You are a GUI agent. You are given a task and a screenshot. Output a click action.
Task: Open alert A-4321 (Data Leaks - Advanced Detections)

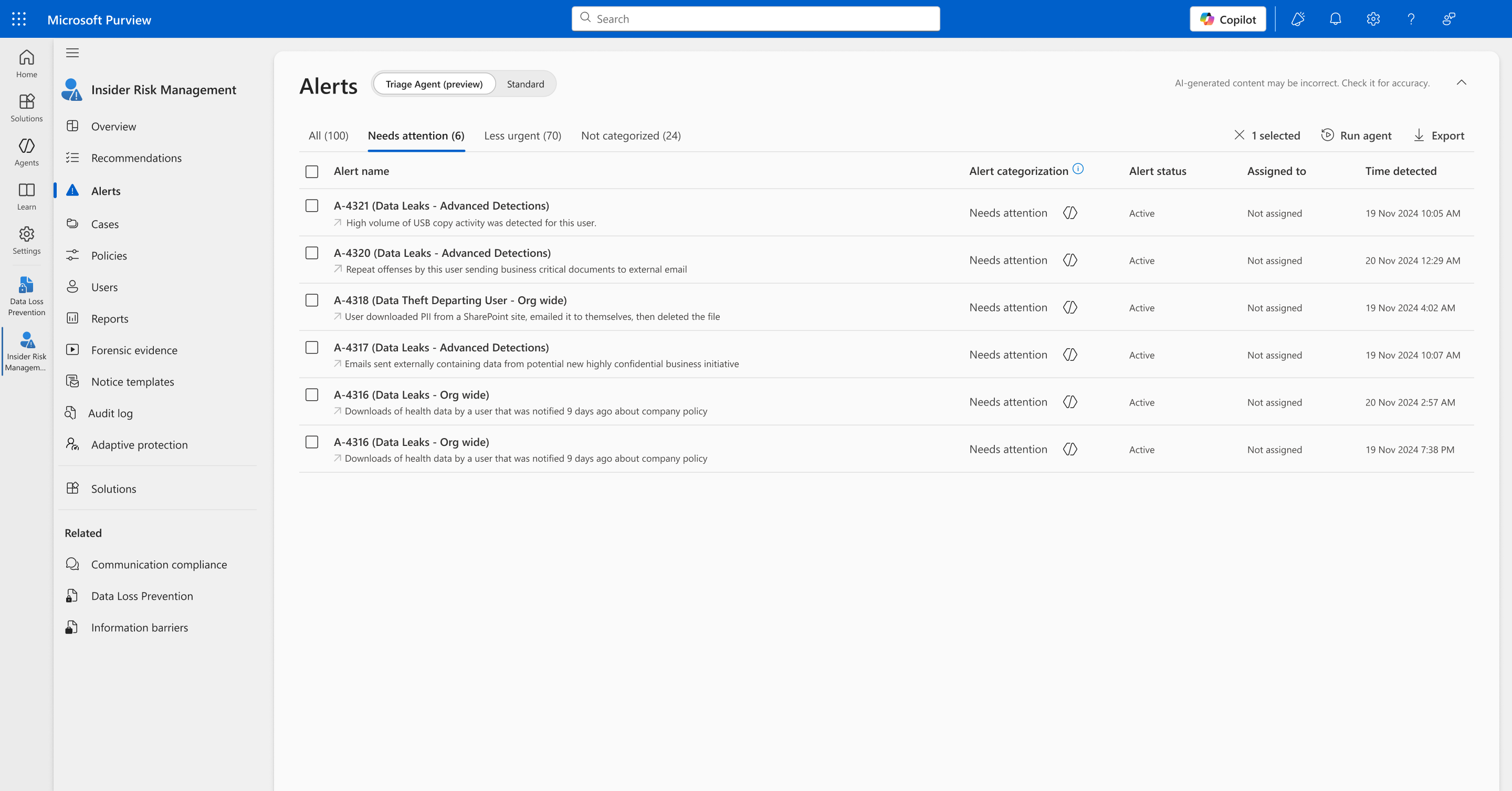click(442, 205)
